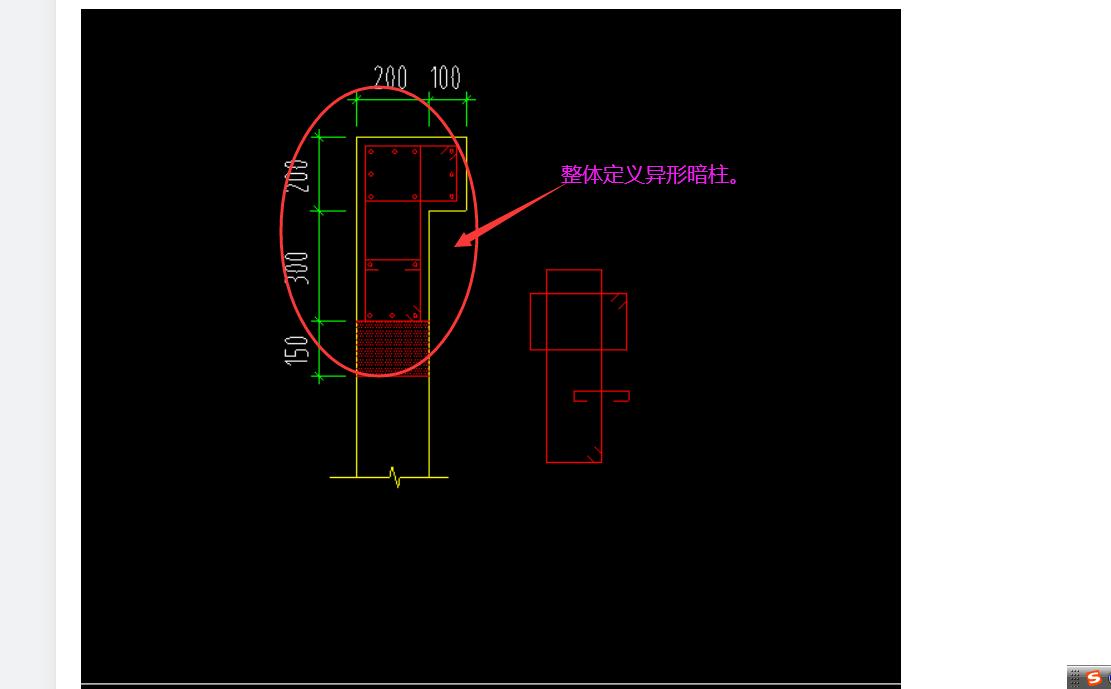Click the 150 vertical dimension label
The image size is (1111, 689).
coord(297,350)
